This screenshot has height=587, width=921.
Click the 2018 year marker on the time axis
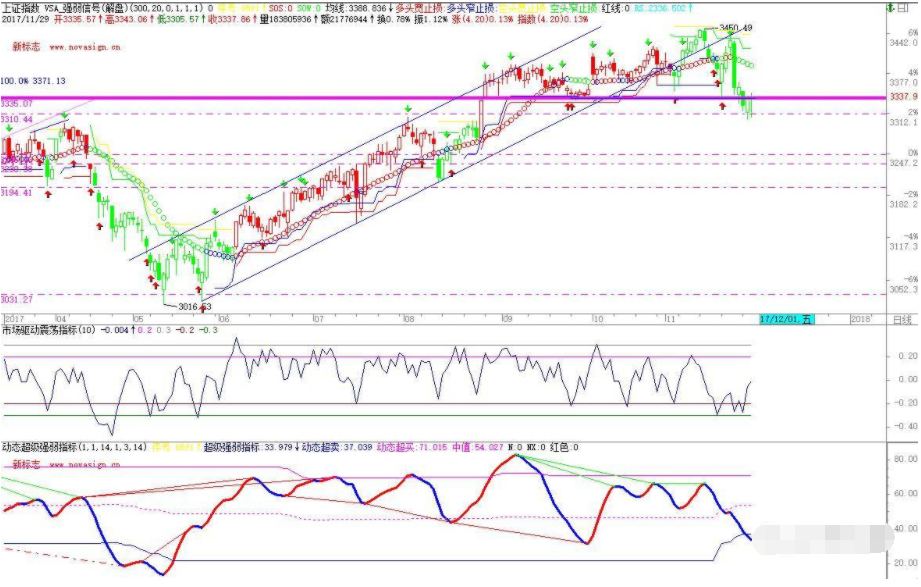click(x=861, y=319)
